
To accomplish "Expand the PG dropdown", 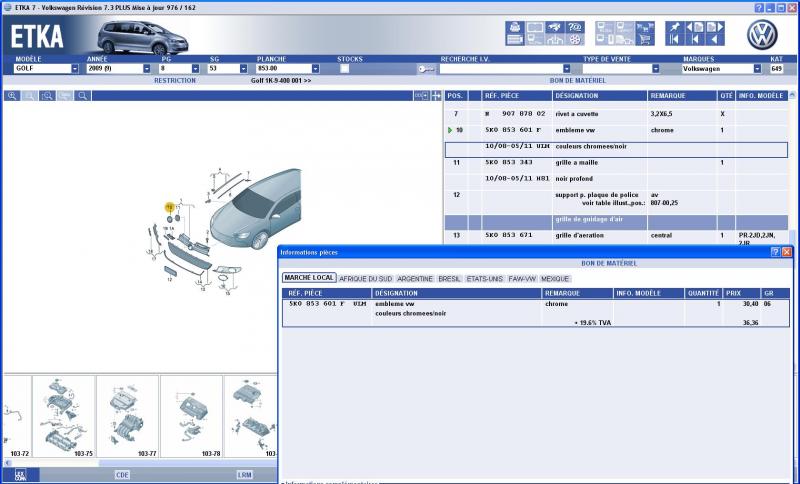I will pos(195,69).
